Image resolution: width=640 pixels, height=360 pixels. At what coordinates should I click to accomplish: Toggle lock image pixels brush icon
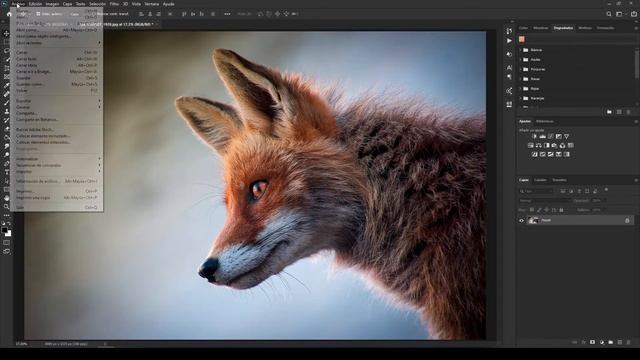(539, 210)
